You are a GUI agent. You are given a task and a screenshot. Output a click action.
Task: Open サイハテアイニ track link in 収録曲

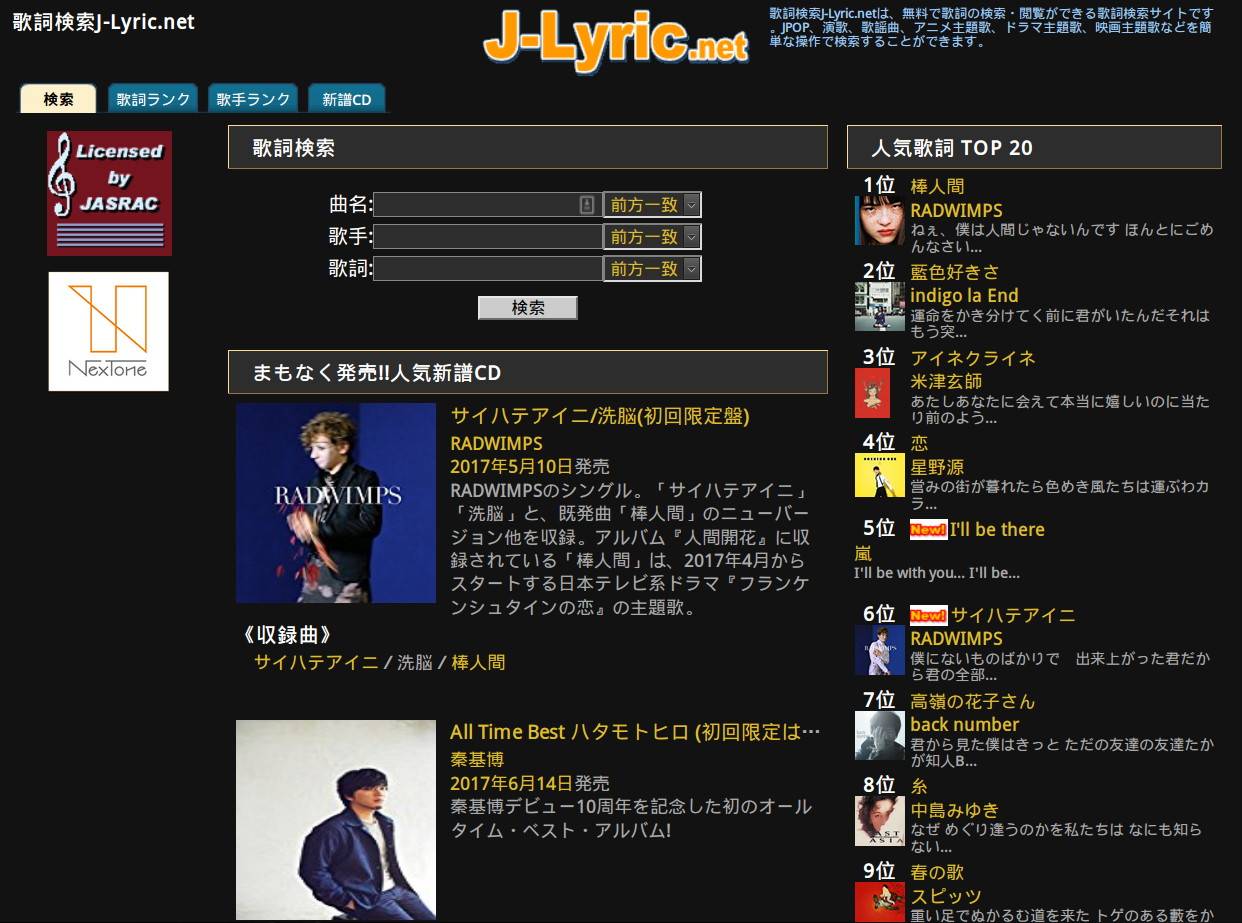[x=316, y=662]
